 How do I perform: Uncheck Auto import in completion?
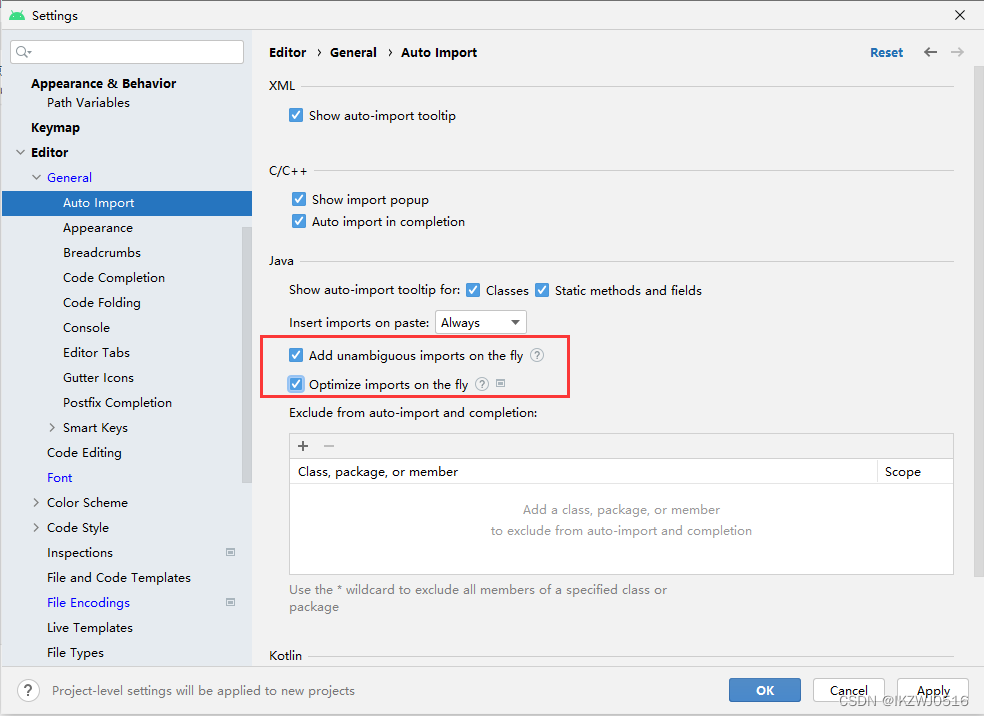(x=299, y=221)
